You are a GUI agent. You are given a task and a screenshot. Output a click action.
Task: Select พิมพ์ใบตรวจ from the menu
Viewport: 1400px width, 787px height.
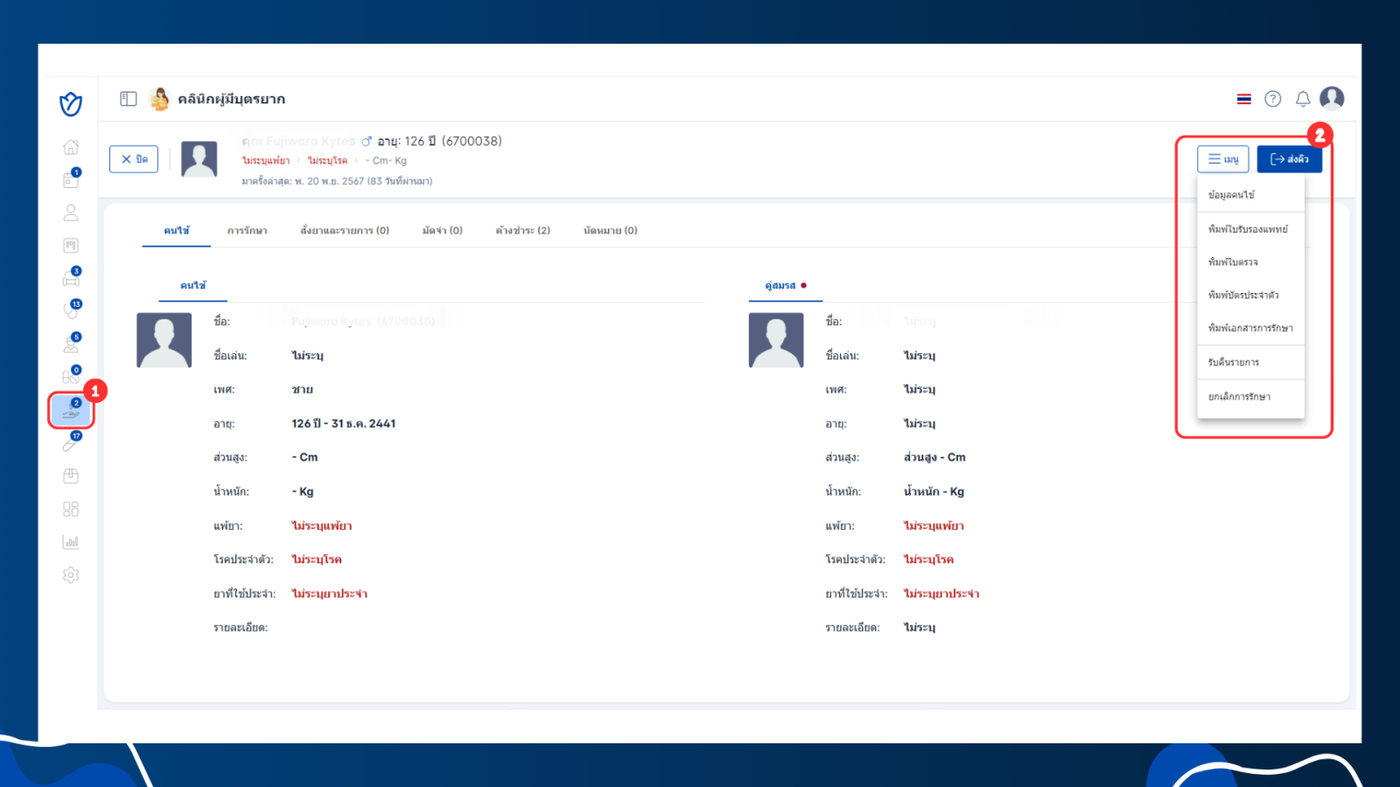[x=1251, y=262]
